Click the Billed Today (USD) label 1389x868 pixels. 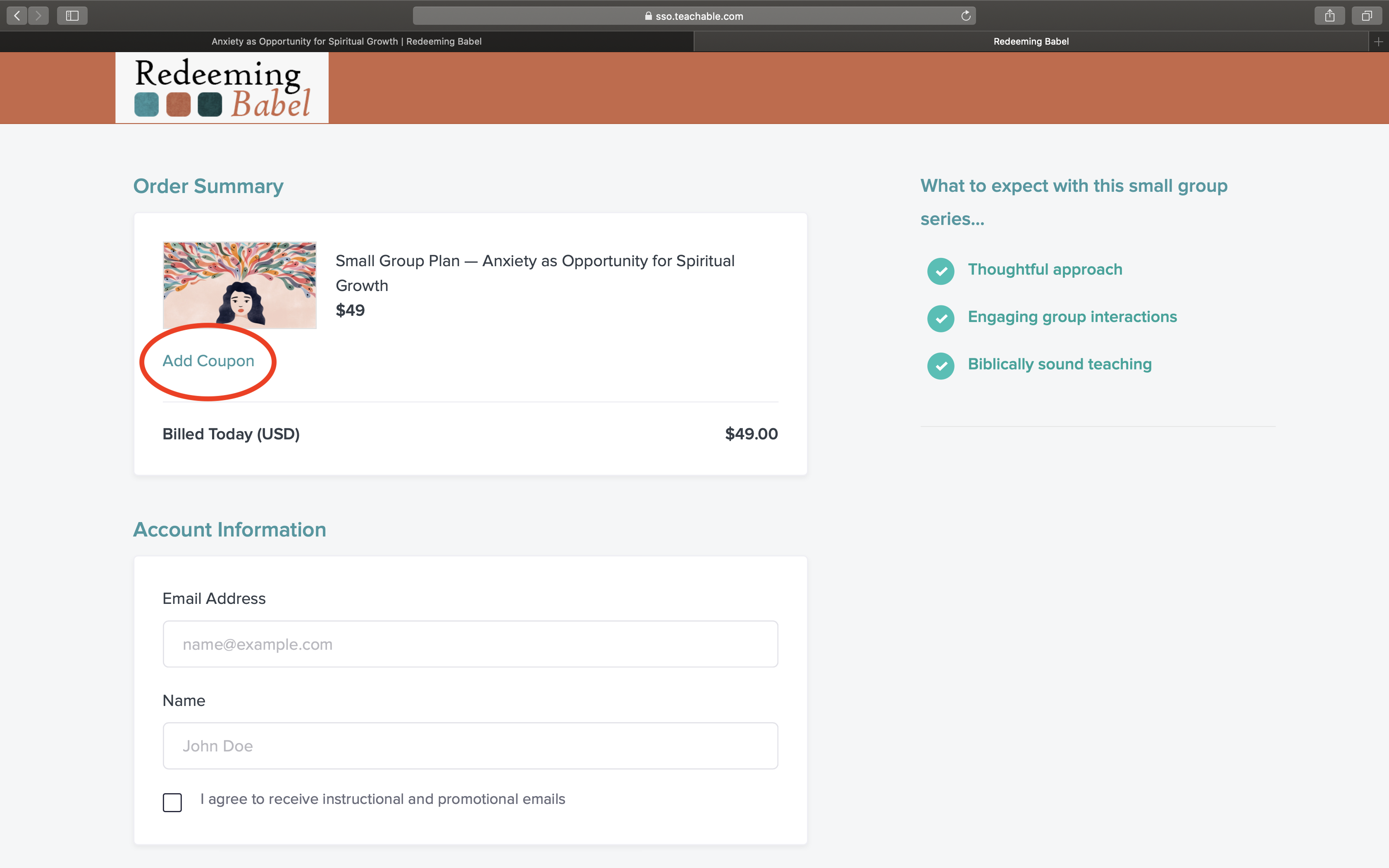pos(231,434)
